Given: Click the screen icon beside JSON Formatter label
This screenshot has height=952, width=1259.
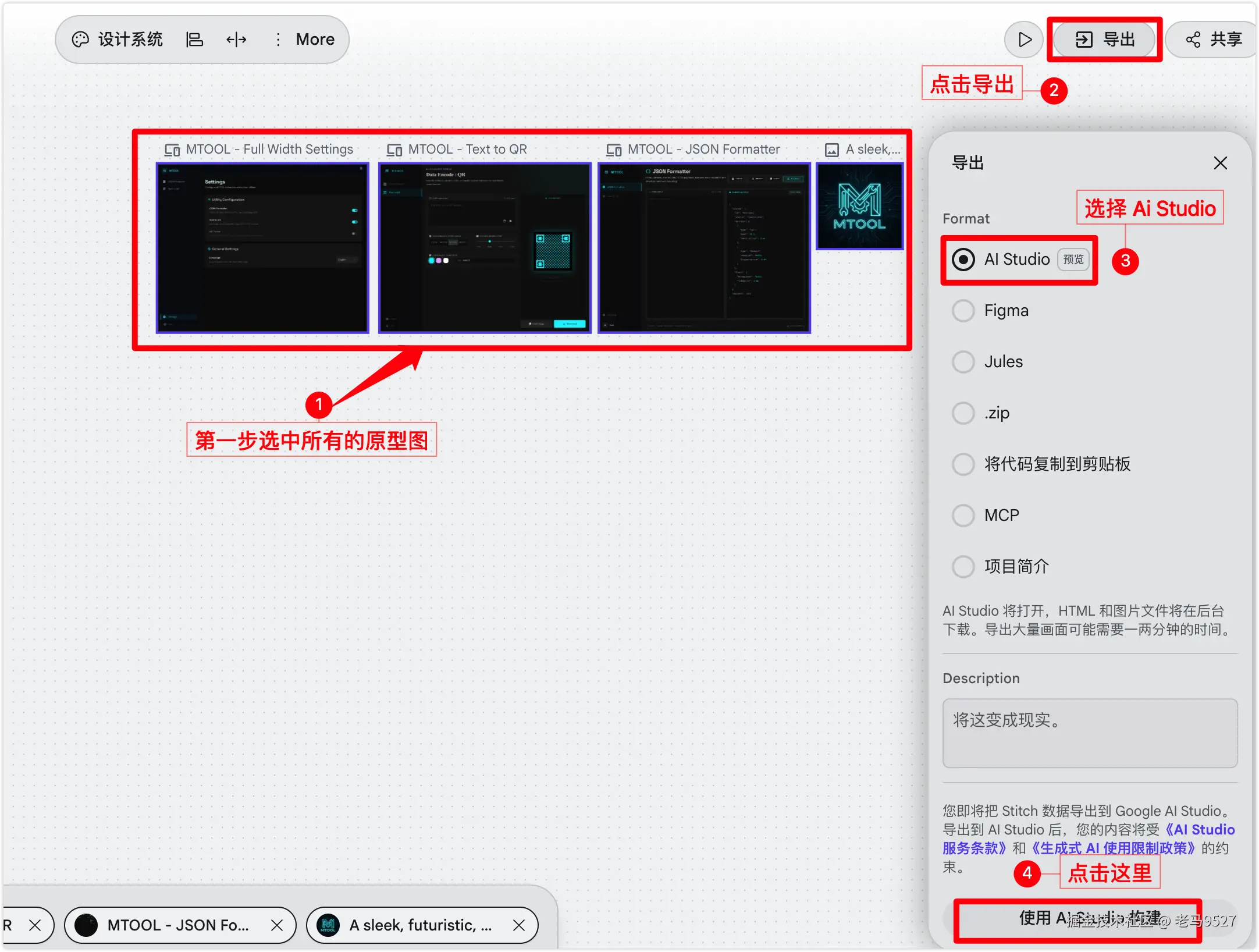Looking at the screenshot, I should pos(614,150).
